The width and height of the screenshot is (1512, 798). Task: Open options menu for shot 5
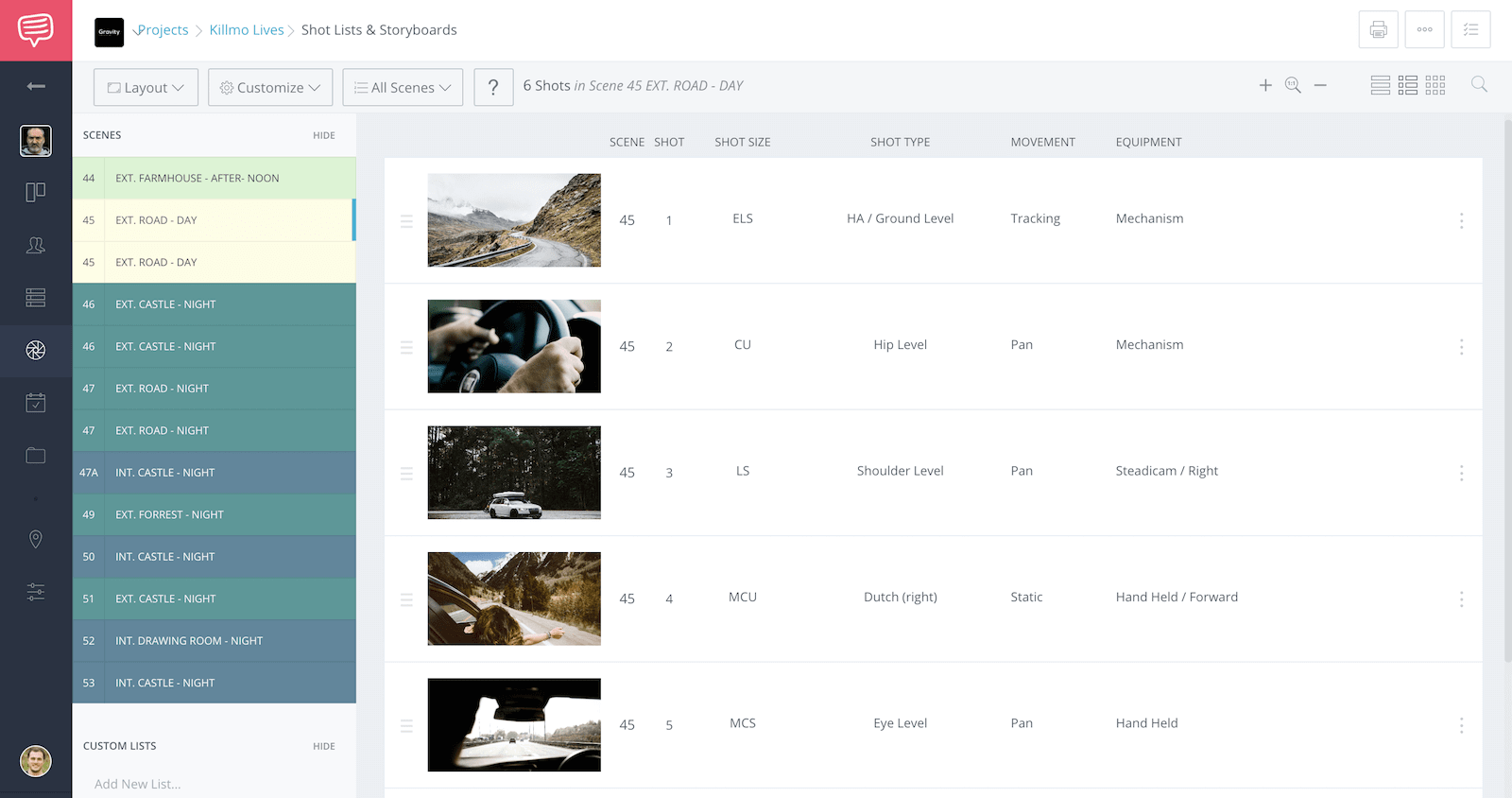click(1461, 725)
